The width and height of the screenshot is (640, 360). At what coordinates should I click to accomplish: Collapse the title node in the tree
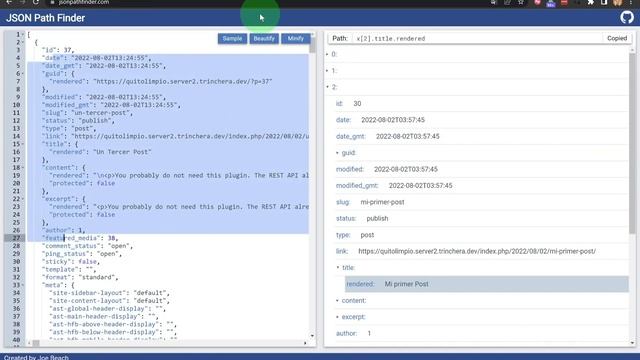pos(338,268)
